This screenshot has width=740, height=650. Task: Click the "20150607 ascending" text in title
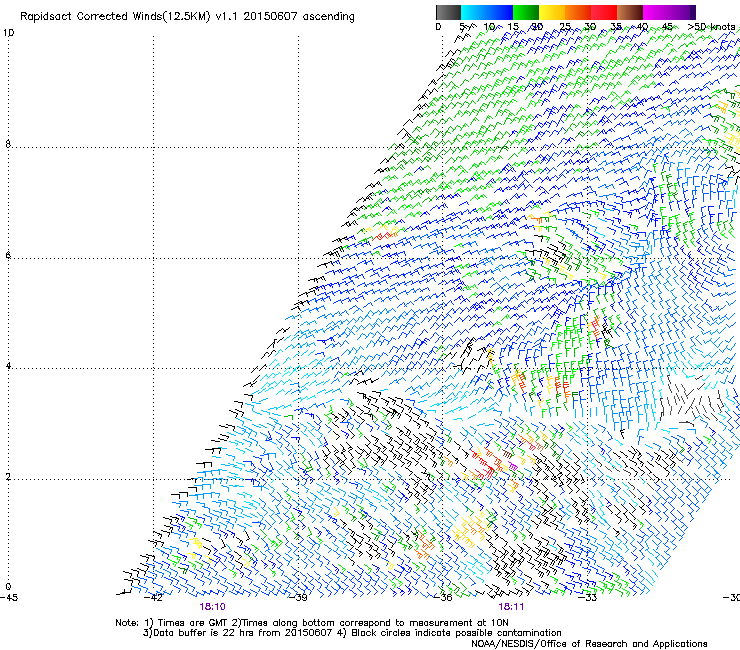point(299,17)
